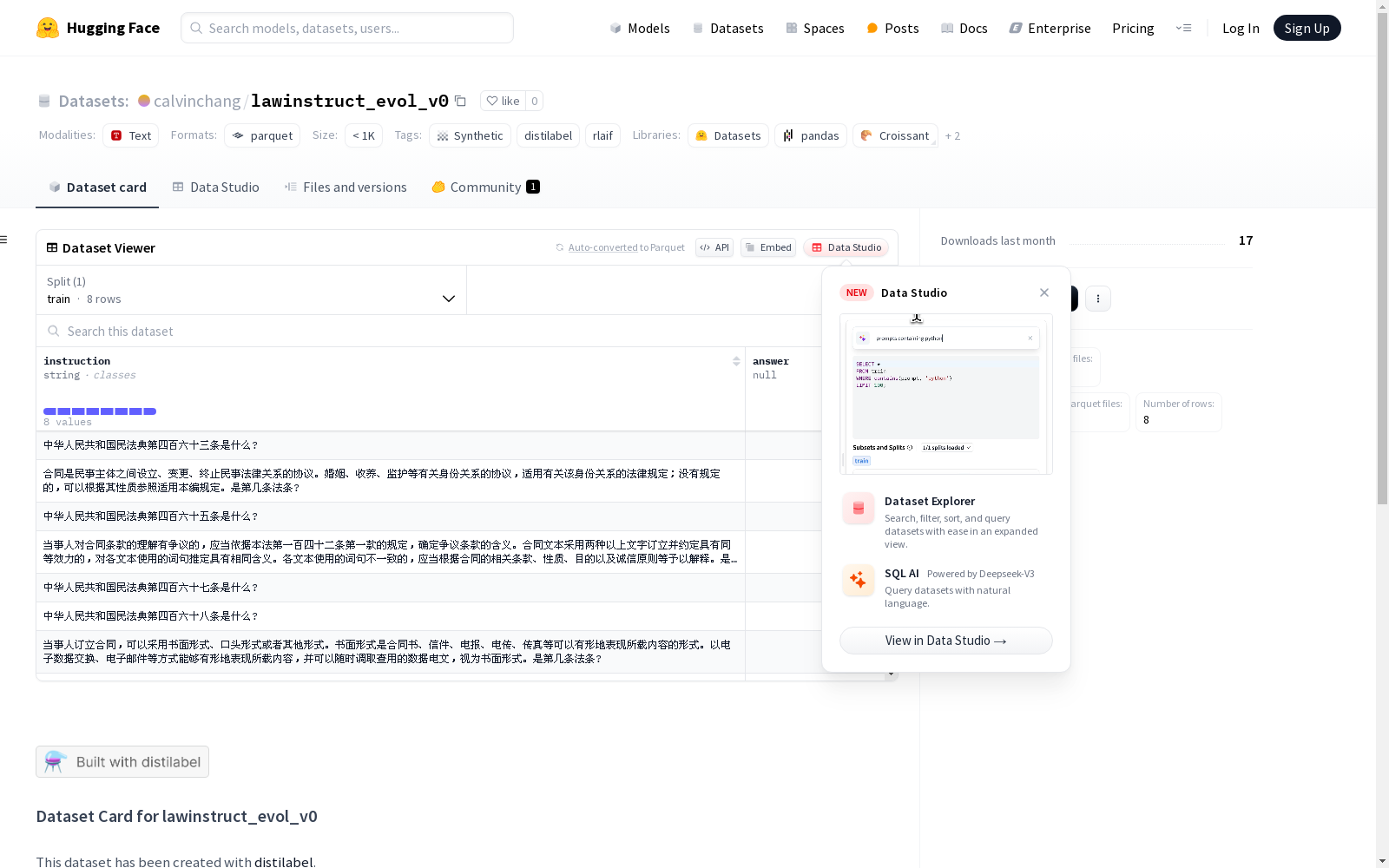1389x868 pixels.
Task: Click the Datasets library tag
Action: (728, 135)
